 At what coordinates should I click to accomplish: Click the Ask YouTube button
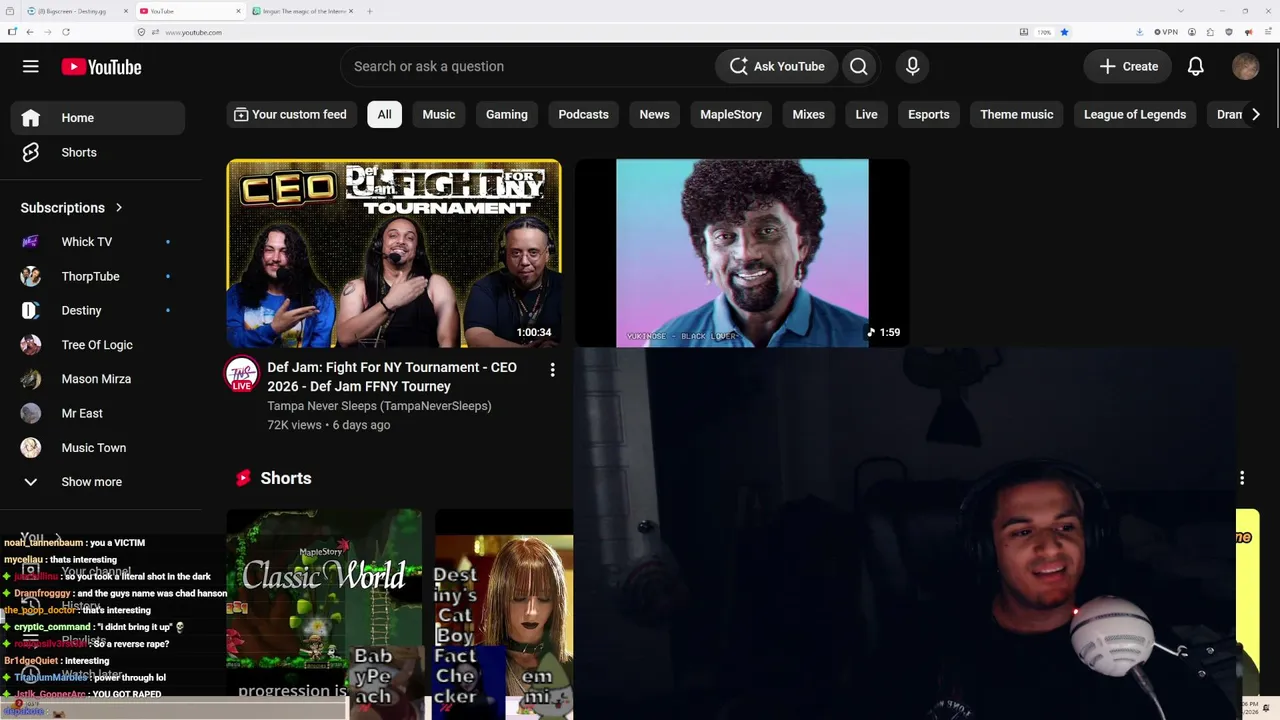click(x=777, y=66)
